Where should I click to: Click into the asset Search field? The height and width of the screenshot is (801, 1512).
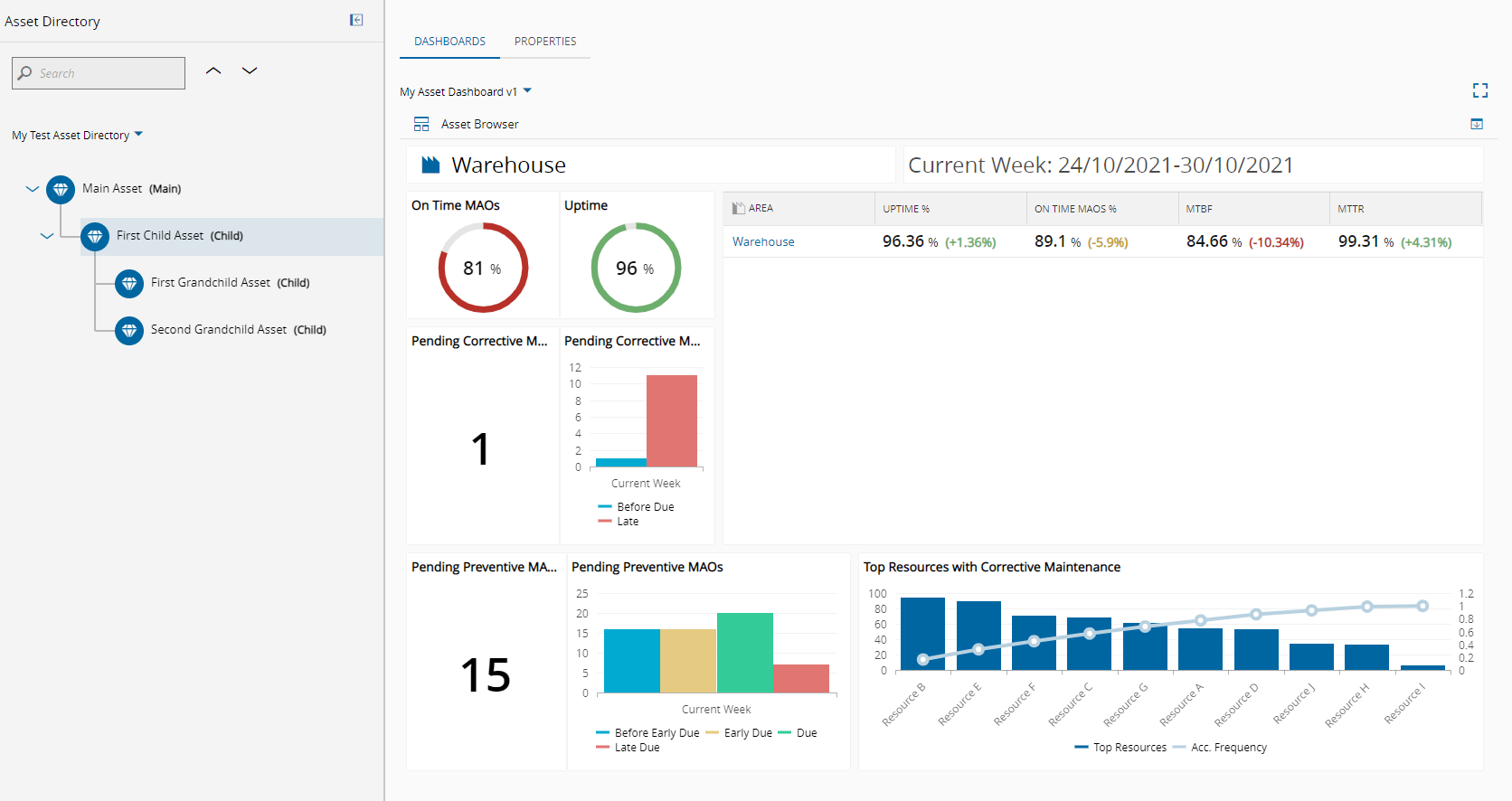(x=99, y=73)
